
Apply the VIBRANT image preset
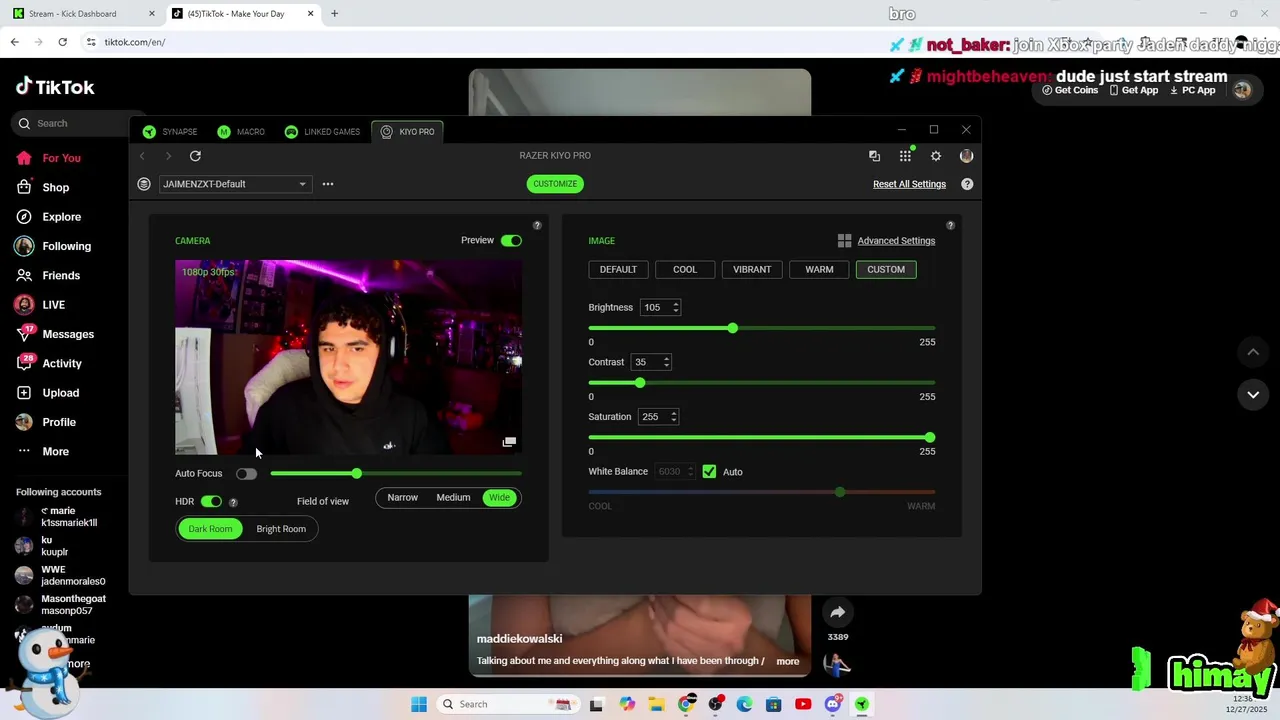pyautogui.click(x=752, y=270)
